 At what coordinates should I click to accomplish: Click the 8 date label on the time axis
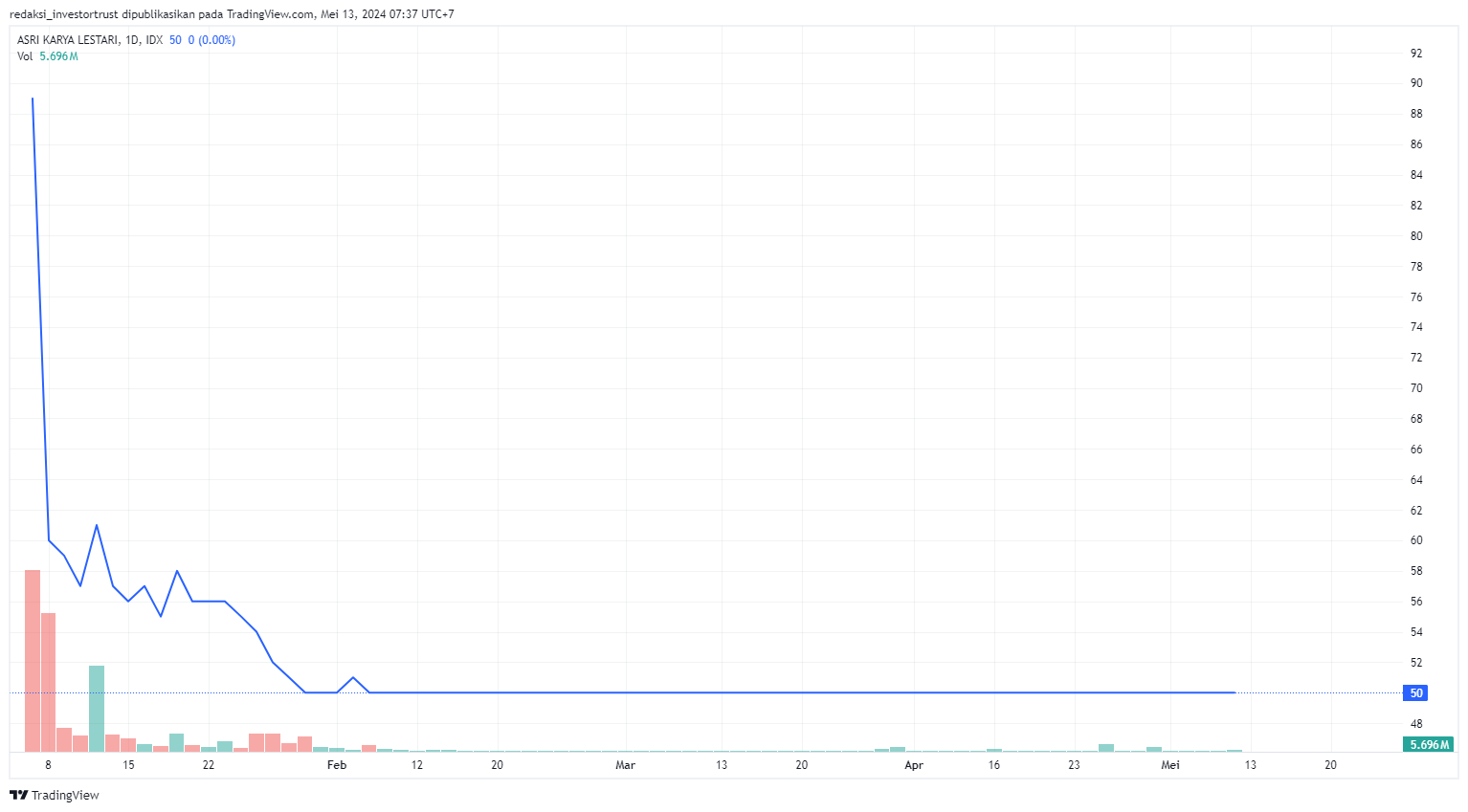coord(48,765)
